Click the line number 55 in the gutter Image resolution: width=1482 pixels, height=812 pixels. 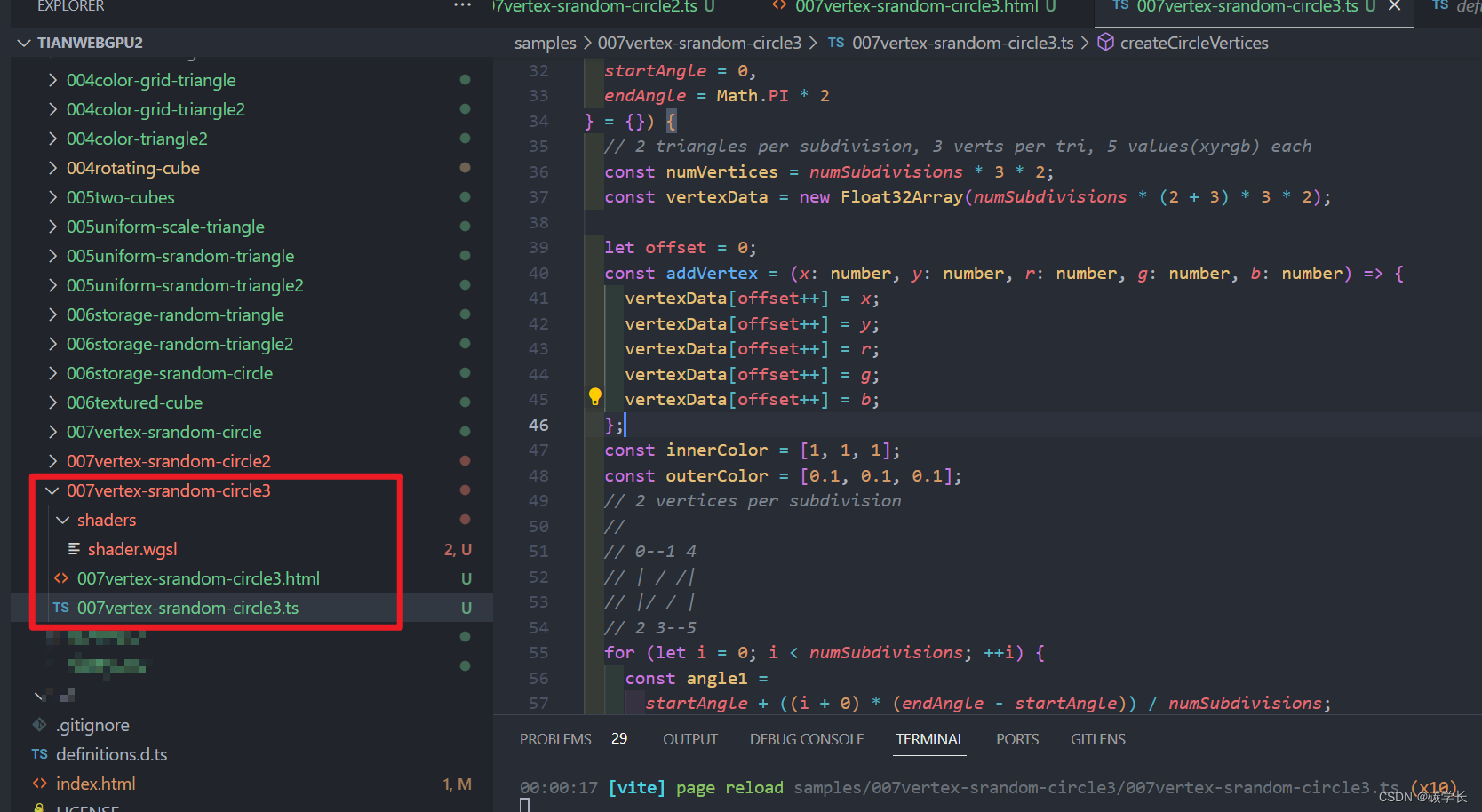(538, 652)
